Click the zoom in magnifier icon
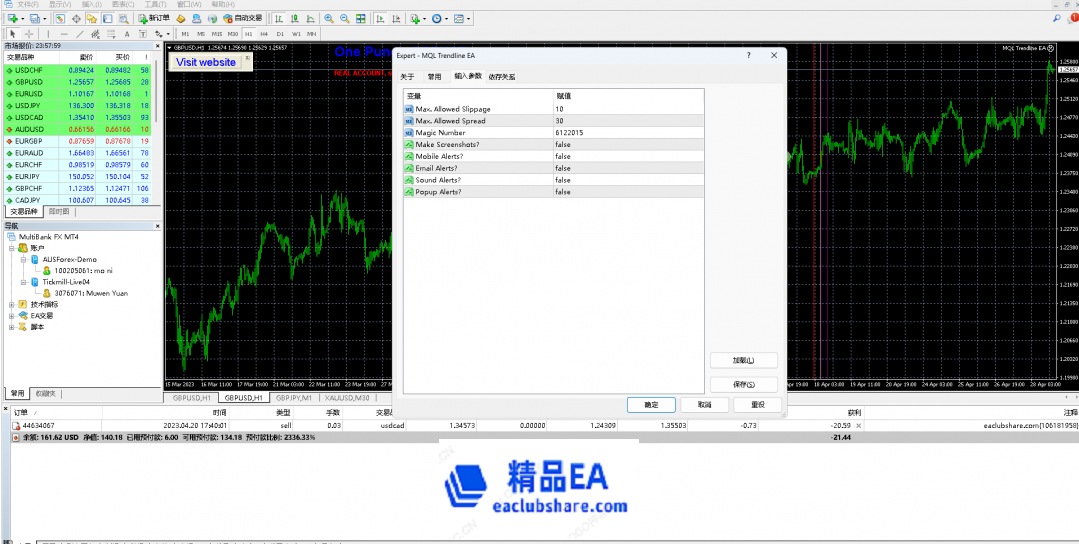Screen dimensions: 1079x544 click(x=329, y=19)
